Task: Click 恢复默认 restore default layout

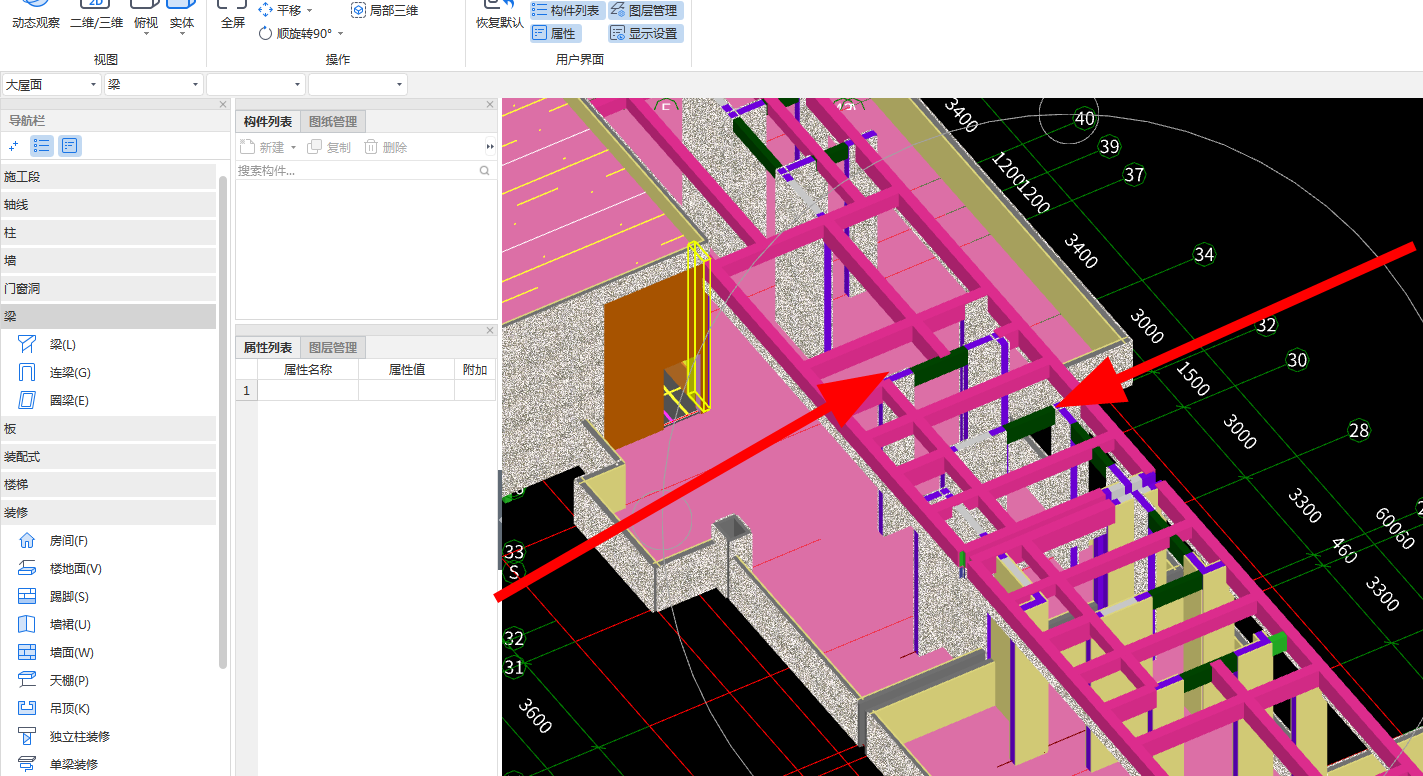Action: coord(499,16)
